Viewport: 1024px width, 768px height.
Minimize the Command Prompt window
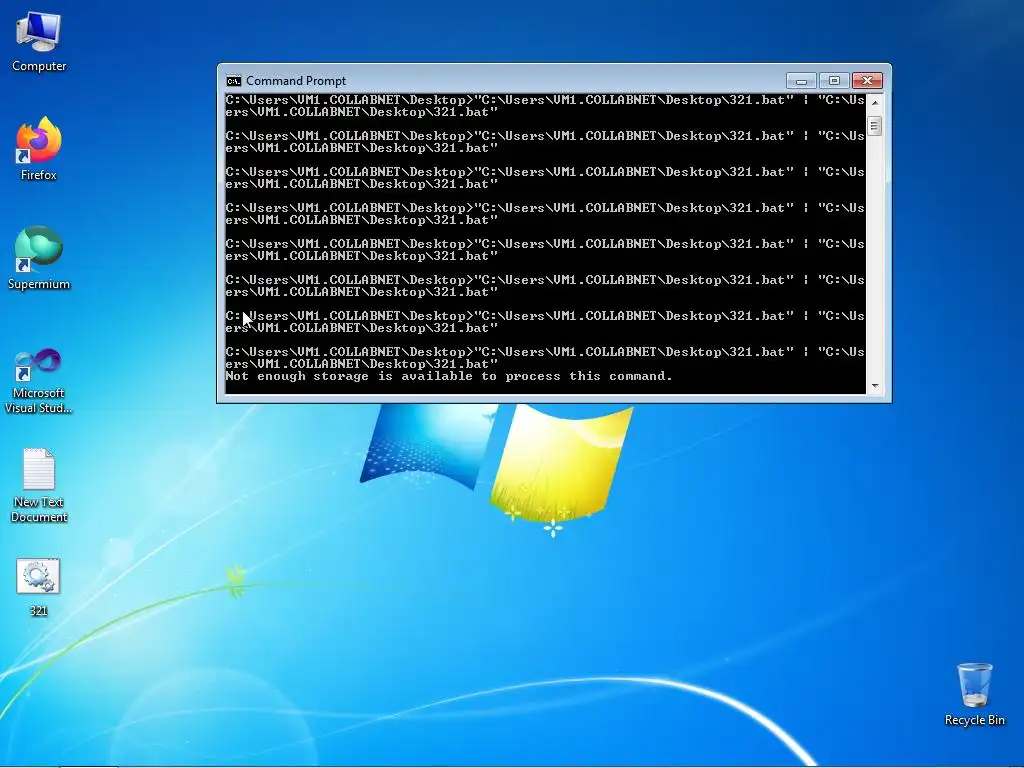tap(801, 81)
